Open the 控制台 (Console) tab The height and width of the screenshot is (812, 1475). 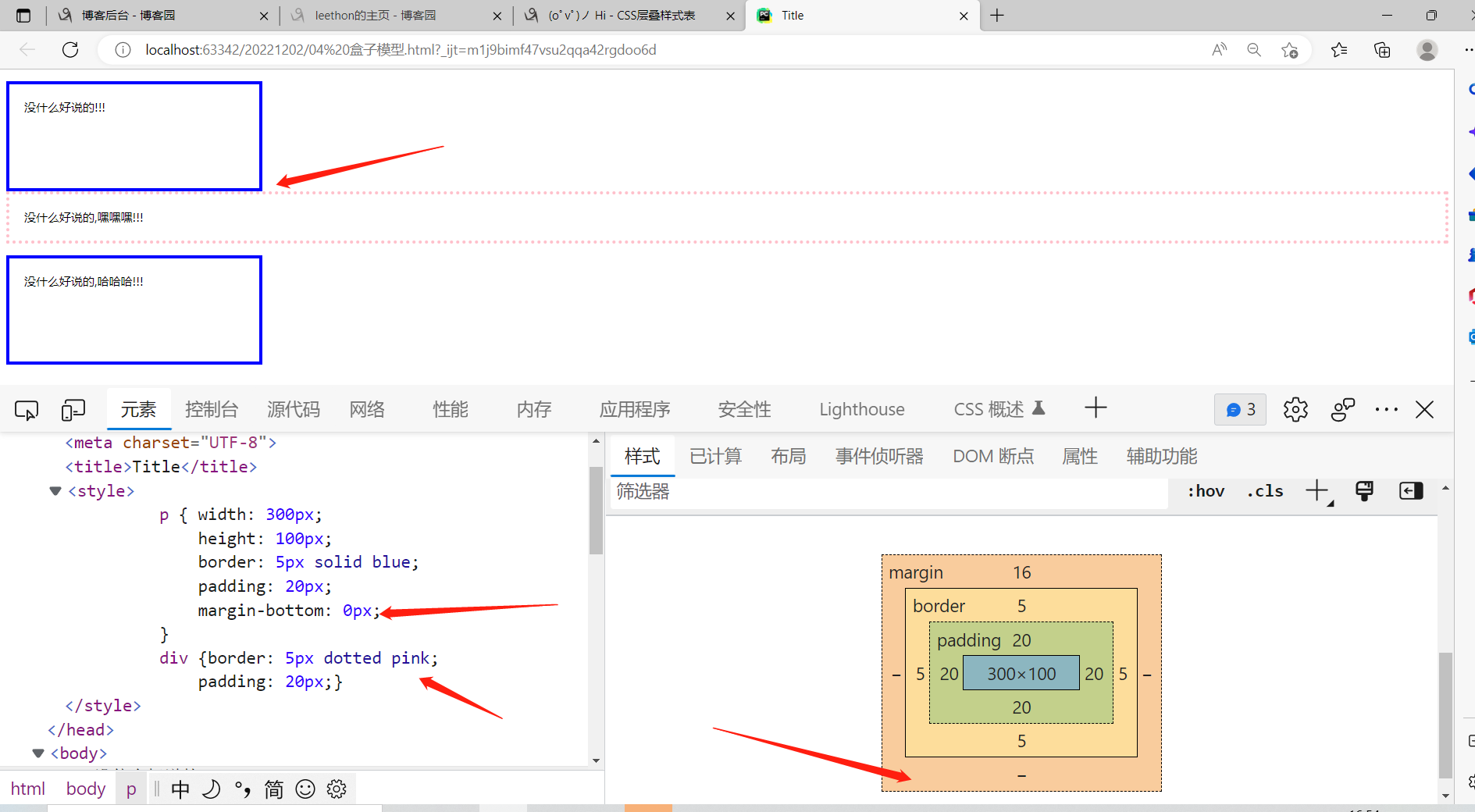(211, 410)
